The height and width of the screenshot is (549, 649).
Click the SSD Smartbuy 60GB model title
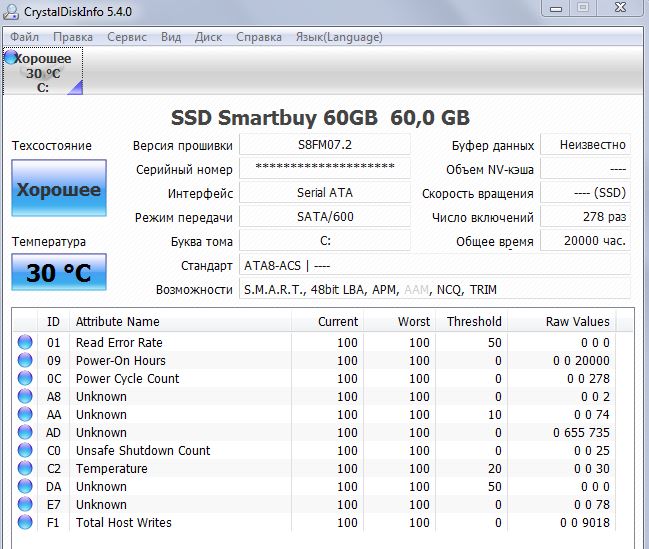pyautogui.click(x=320, y=118)
